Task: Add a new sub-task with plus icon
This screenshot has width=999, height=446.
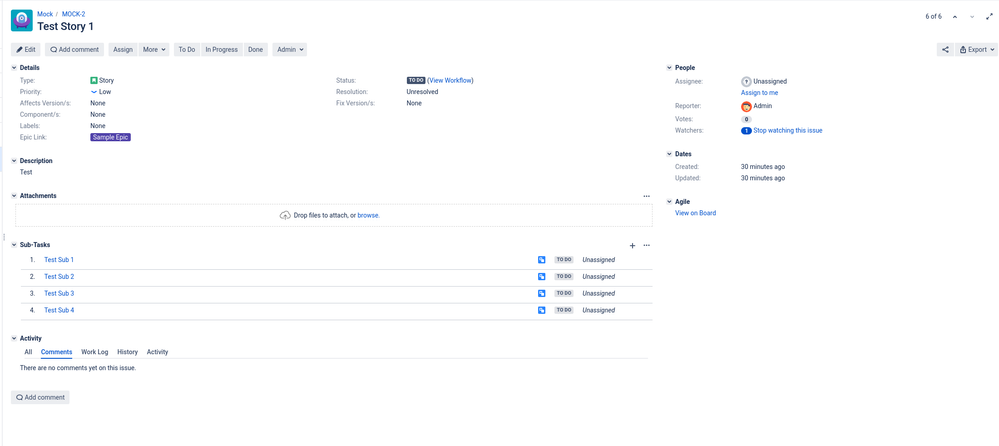Action: (633, 245)
